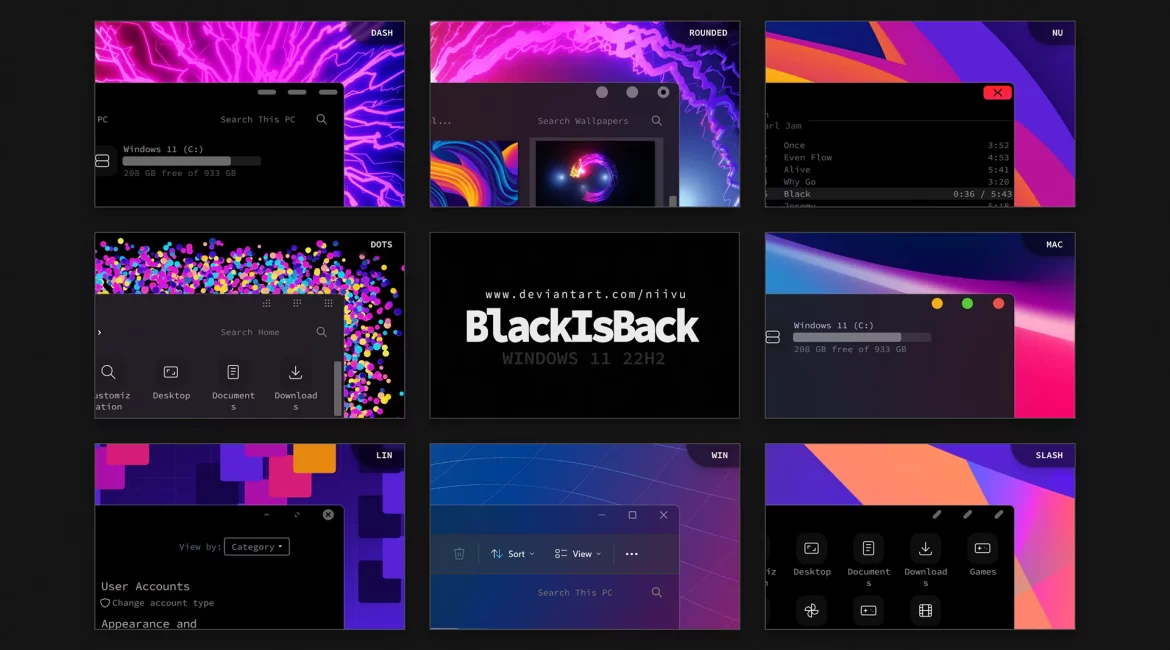Open the Documents folder in the DOTS panel

233,373
